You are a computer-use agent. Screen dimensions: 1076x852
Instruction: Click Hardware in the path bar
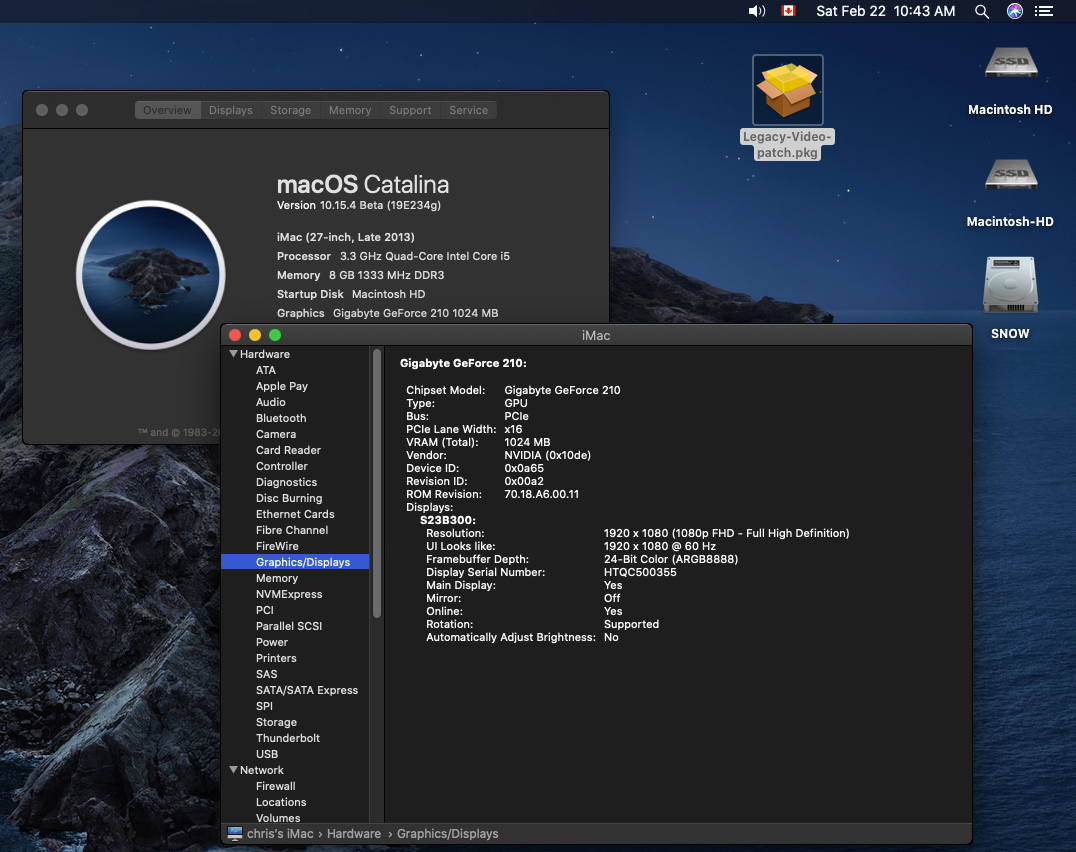[353, 833]
